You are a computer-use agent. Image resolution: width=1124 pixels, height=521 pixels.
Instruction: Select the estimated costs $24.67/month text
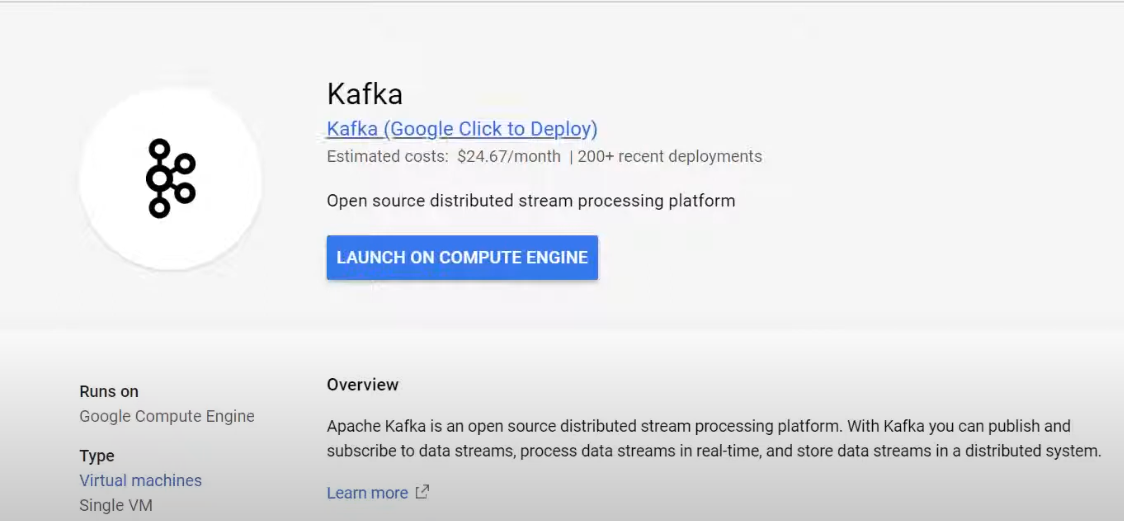444,156
